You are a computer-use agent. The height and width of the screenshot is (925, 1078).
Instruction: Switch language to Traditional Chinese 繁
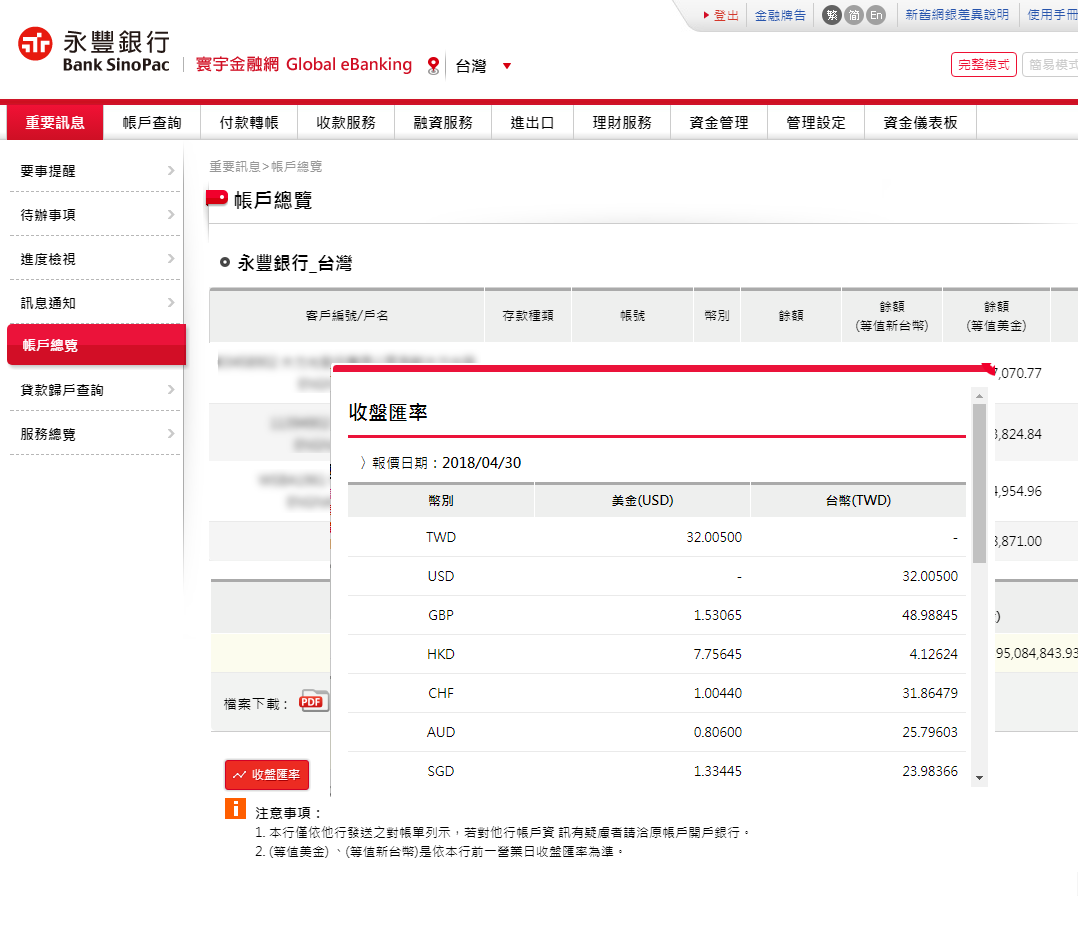(x=832, y=15)
